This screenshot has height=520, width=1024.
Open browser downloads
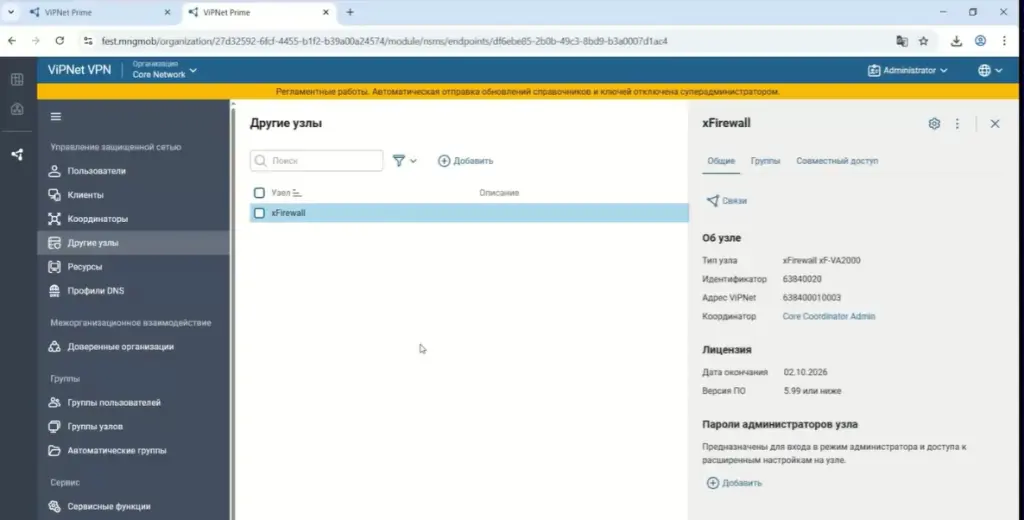(x=956, y=41)
